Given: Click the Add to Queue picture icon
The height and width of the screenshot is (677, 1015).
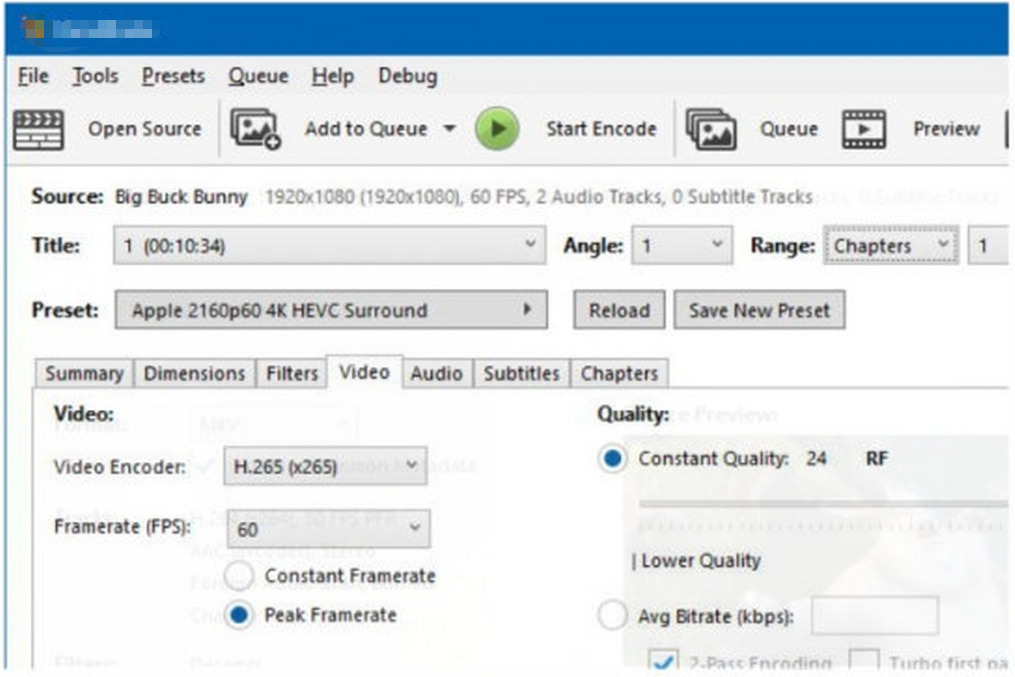Looking at the screenshot, I should [x=256, y=129].
